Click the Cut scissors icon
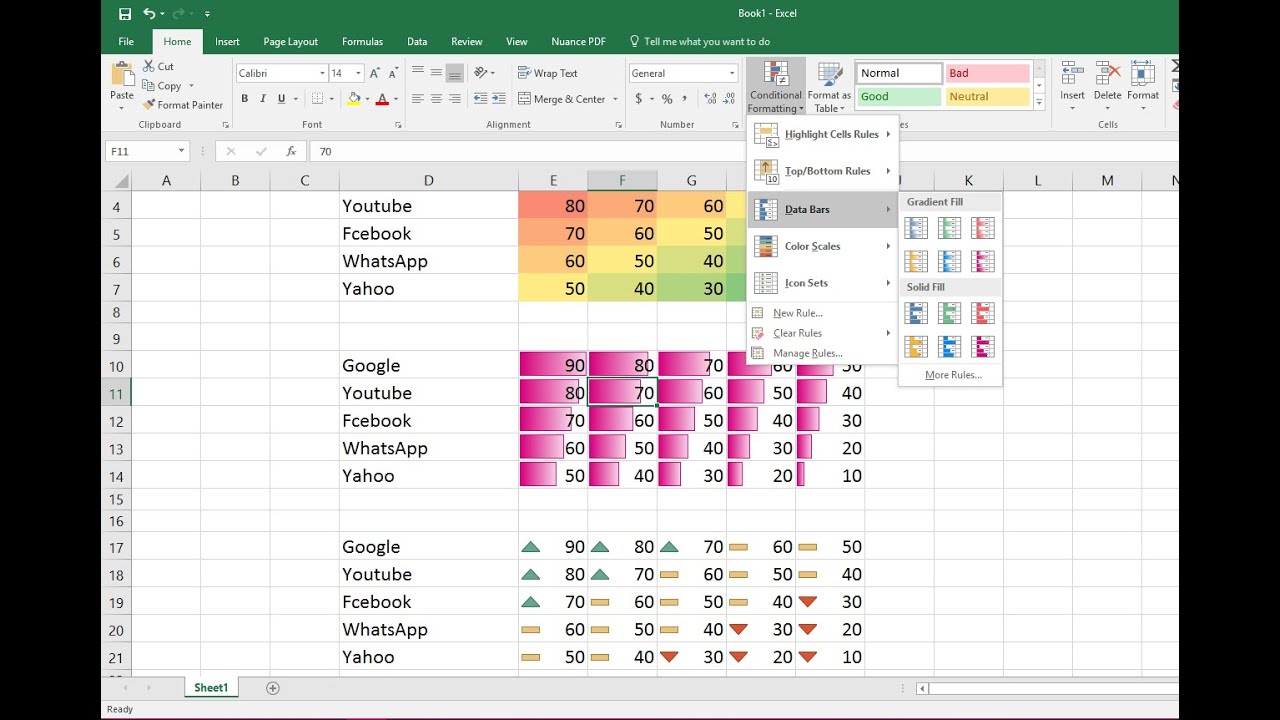The height and width of the screenshot is (720, 1280). coord(149,66)
